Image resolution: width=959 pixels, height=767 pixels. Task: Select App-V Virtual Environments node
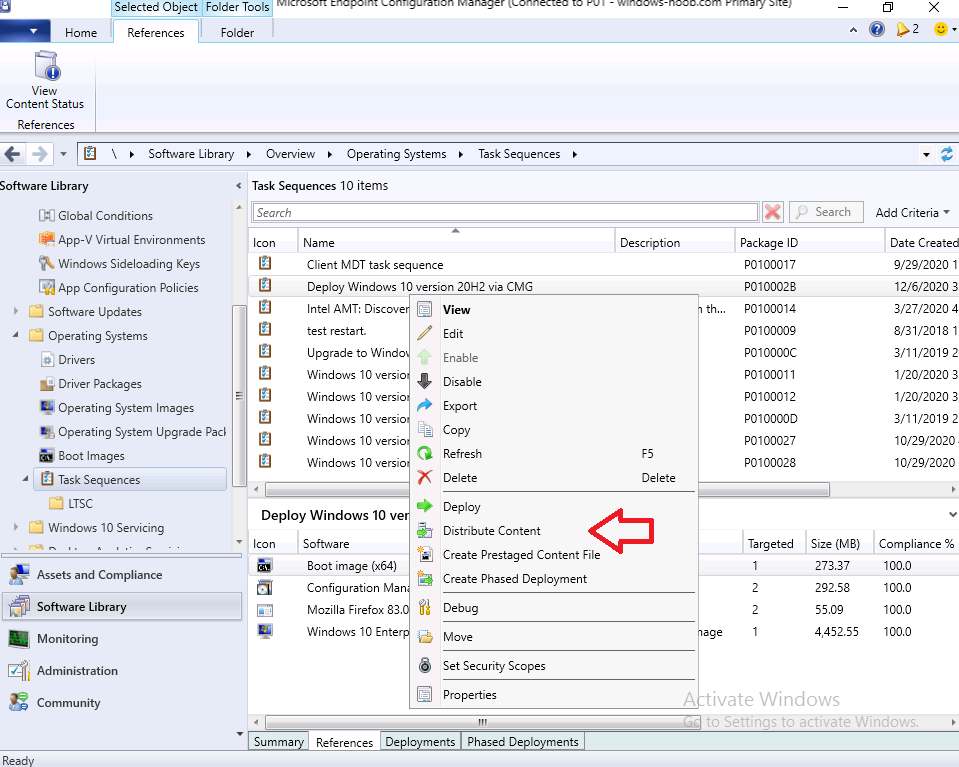tap(131, 240)
